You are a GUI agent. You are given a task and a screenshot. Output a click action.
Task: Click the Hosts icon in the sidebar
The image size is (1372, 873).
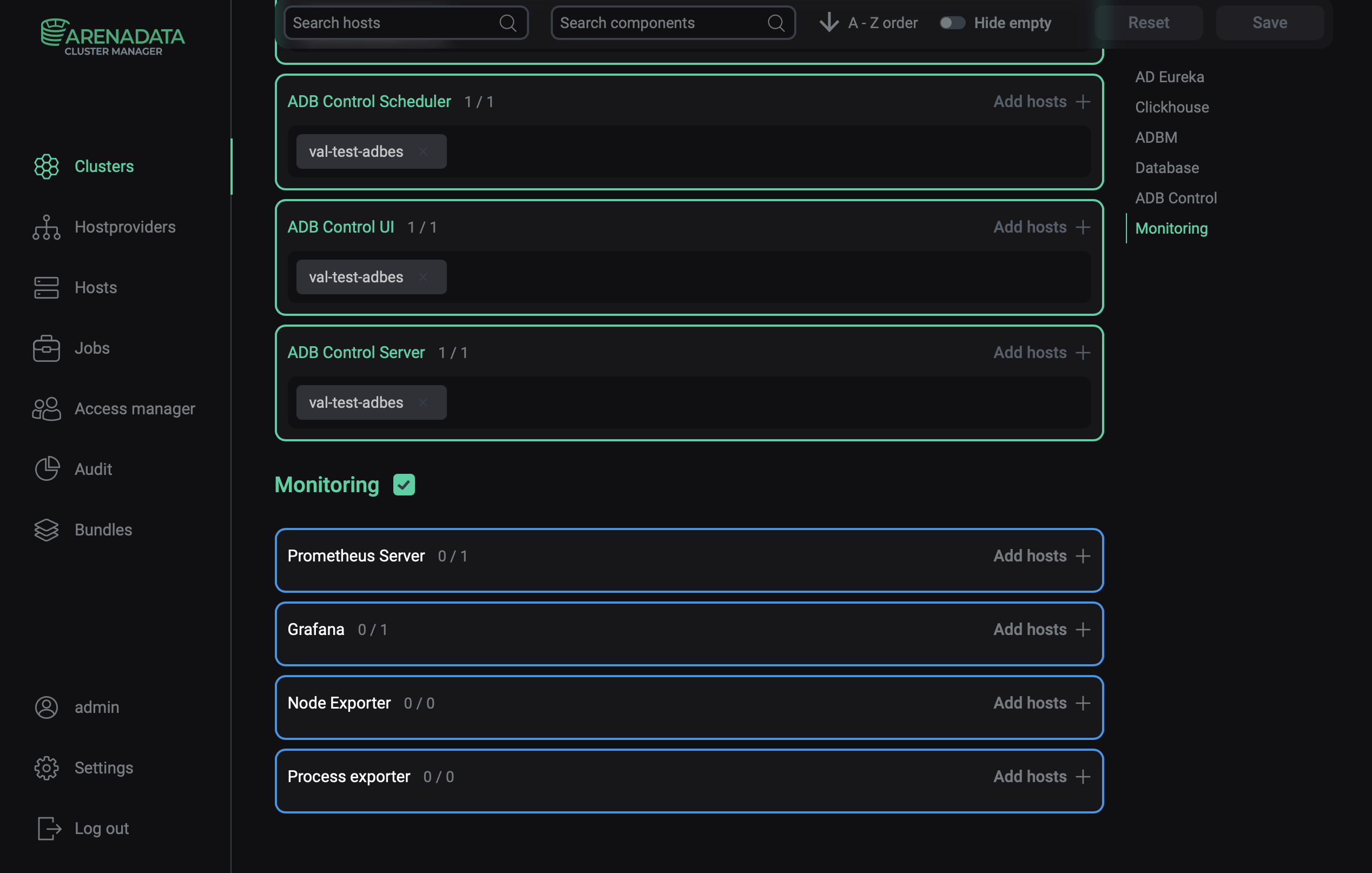[46, 288]
